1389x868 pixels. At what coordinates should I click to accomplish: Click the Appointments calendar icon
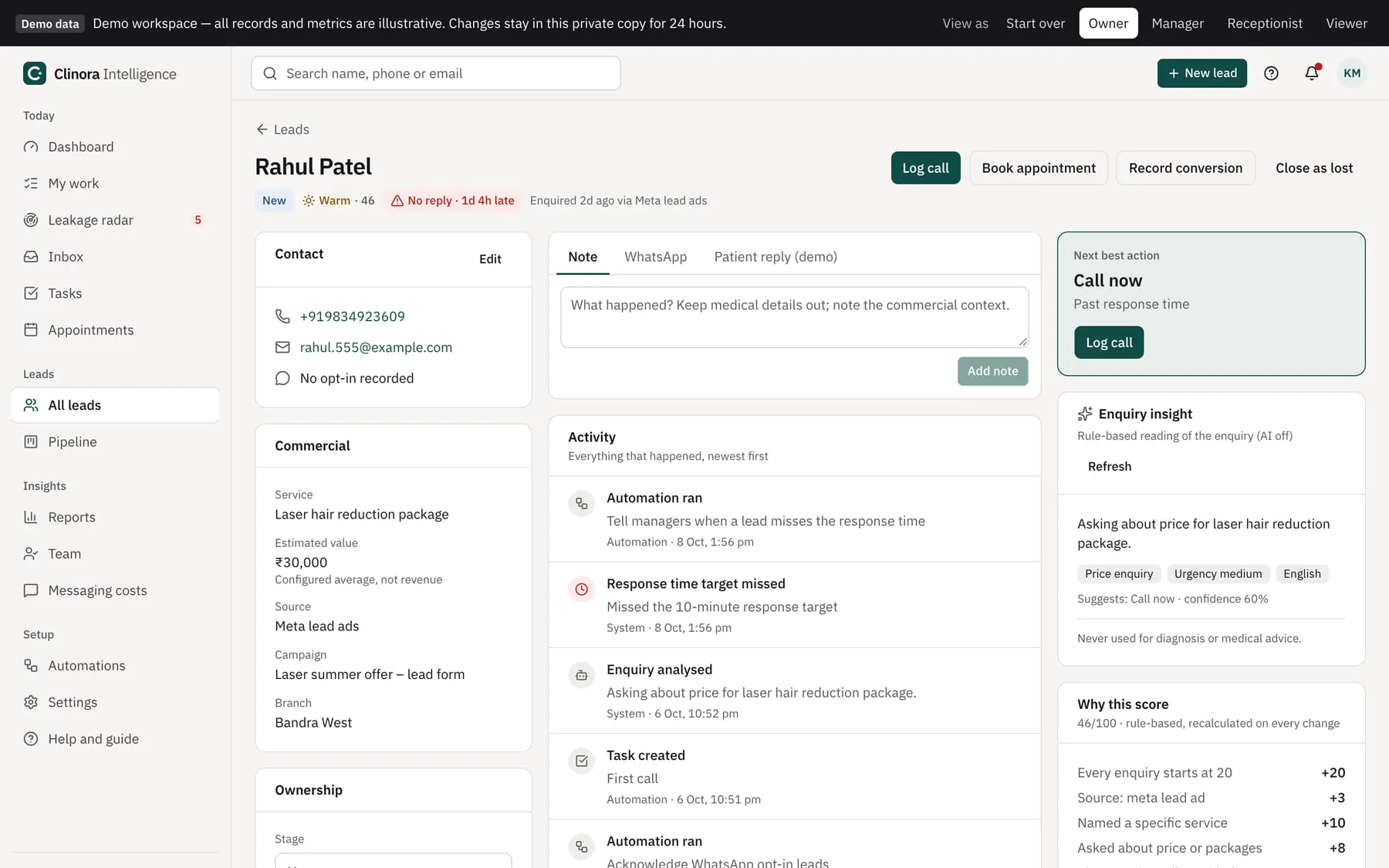31,330
